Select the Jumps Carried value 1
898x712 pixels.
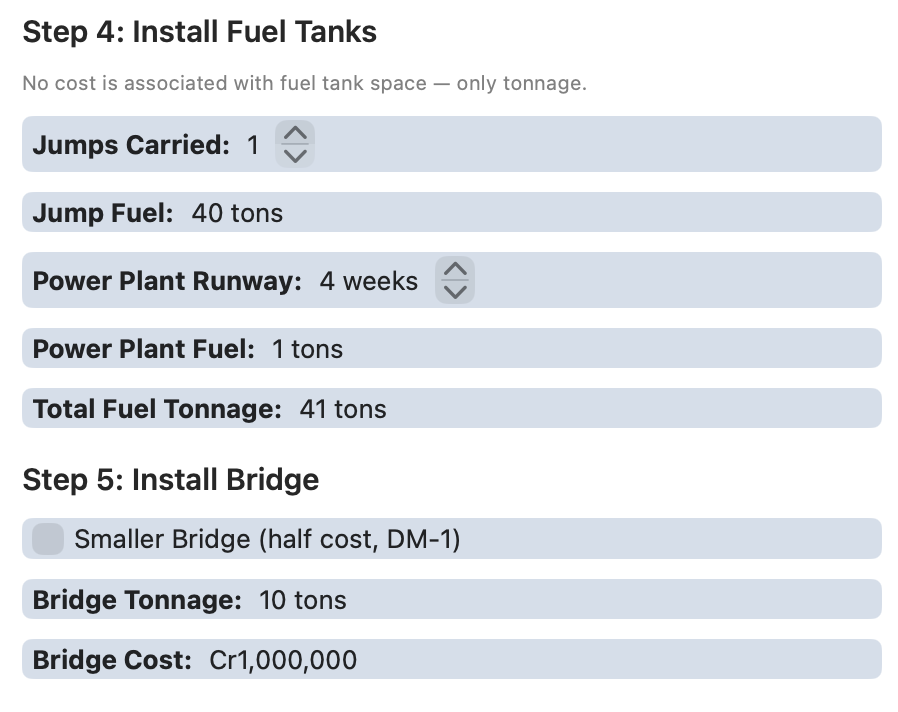(253, 145)
